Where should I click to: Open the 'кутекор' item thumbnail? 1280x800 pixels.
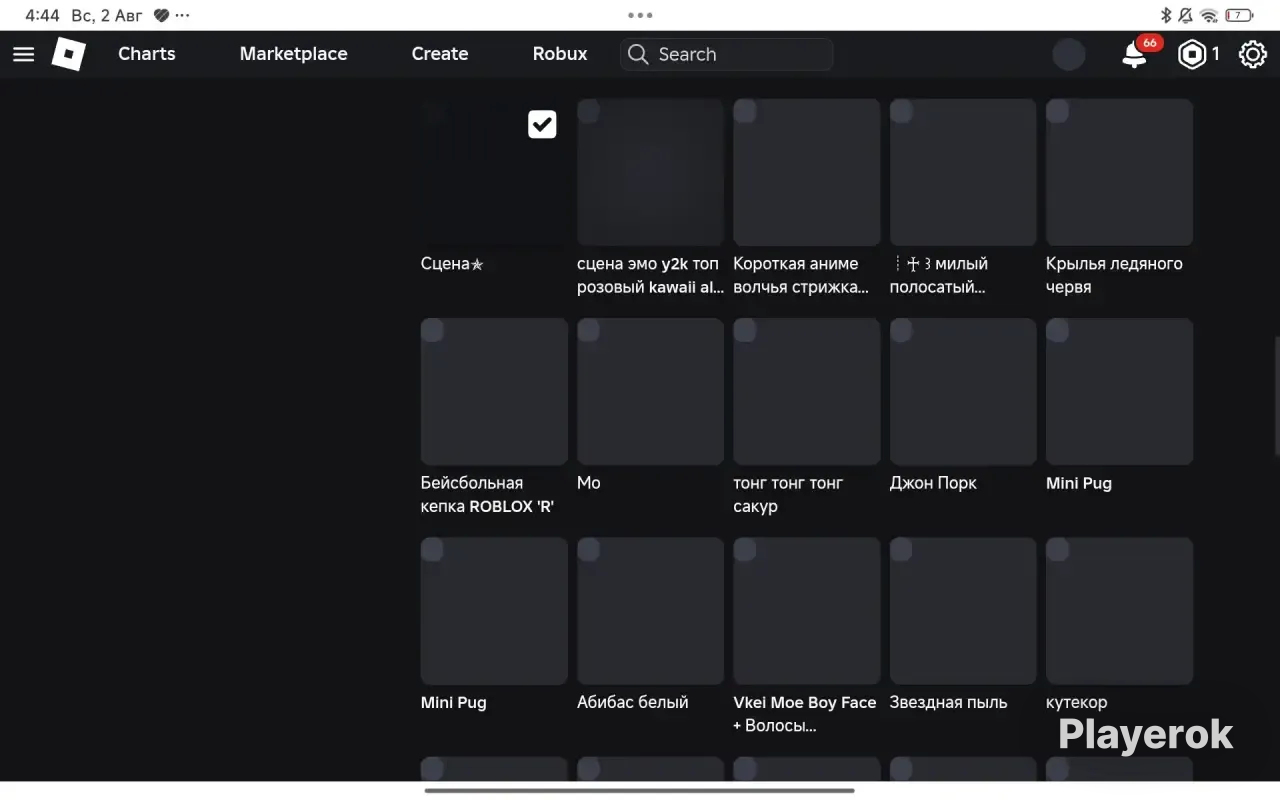[x=1120, y=611]
